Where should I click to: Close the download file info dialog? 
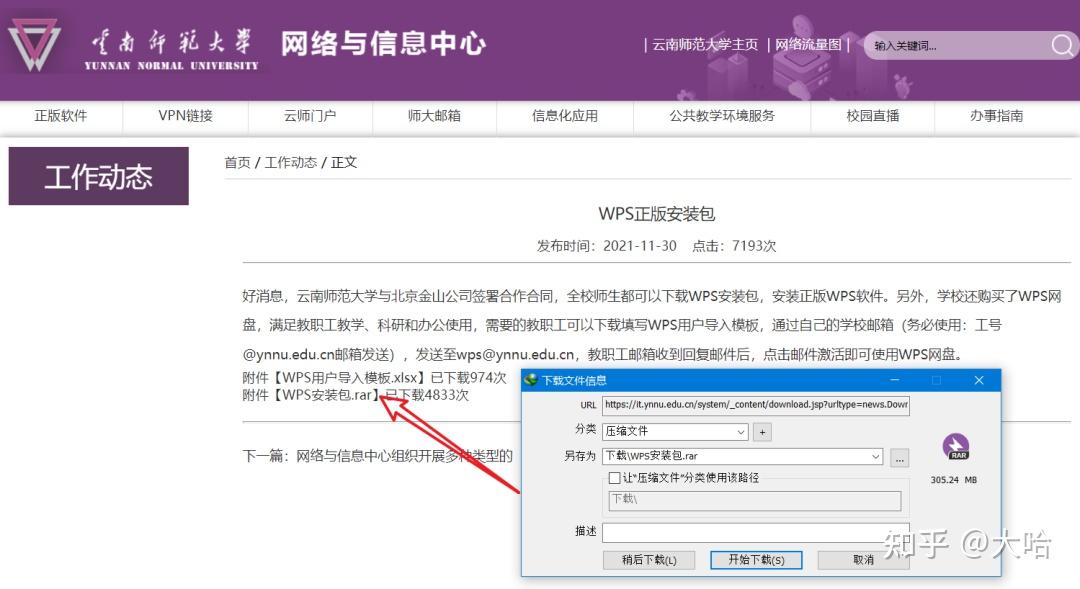pyautogui.click(x=979, y=380)
